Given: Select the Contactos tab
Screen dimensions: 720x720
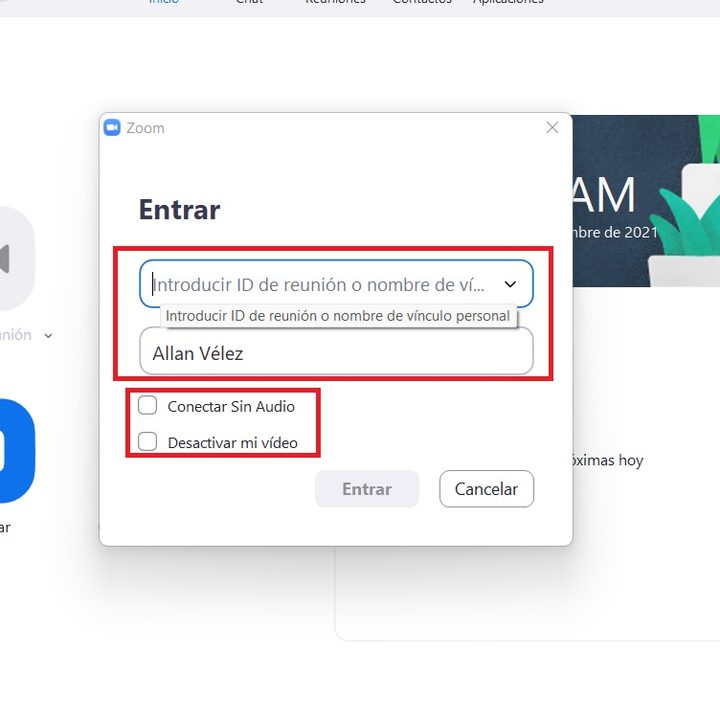Looking at the screenshot, I should (421, 3).
